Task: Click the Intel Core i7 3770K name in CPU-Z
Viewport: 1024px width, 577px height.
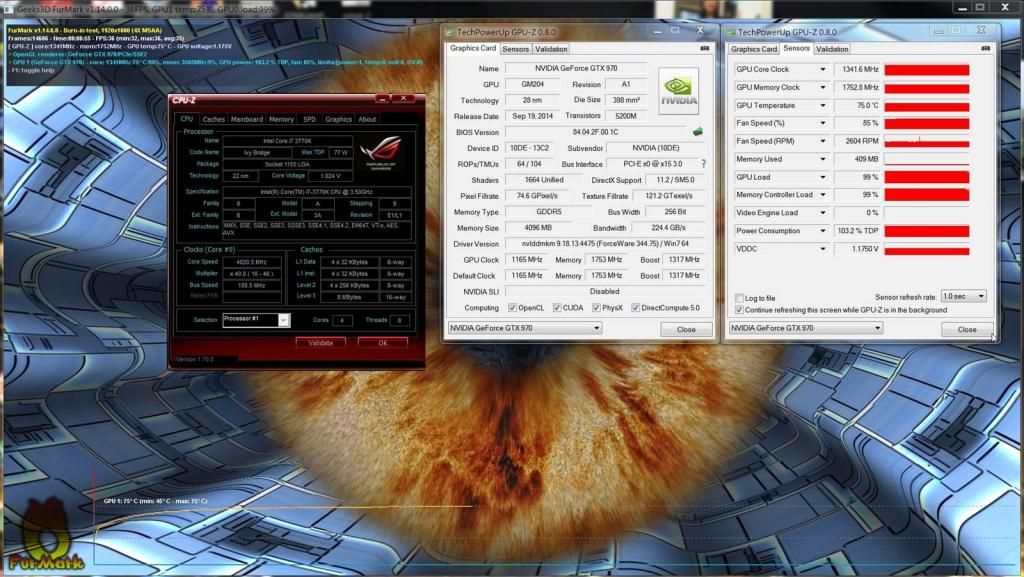Action: click(287, 141)
